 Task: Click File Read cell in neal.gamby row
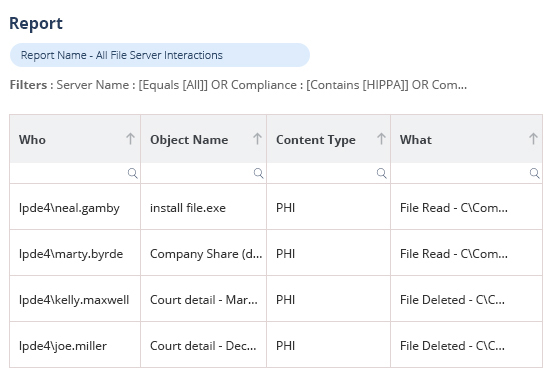tap(466, 207)
